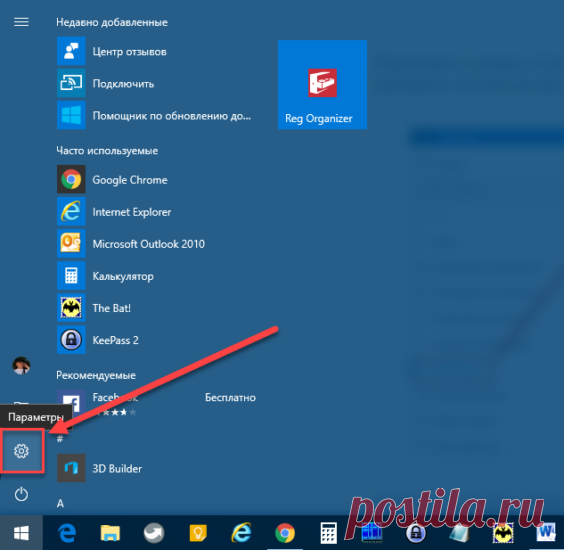Click the Рекомендуемые heading

[x=96, y=375]
